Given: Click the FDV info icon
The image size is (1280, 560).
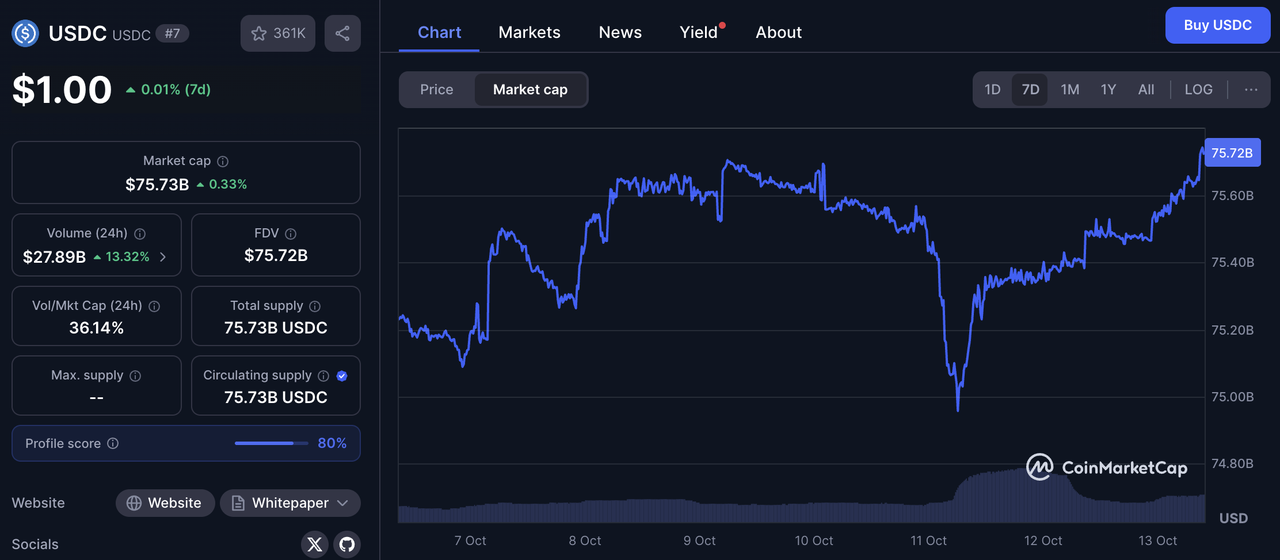Looking at the screenshot, I should 290,234.
